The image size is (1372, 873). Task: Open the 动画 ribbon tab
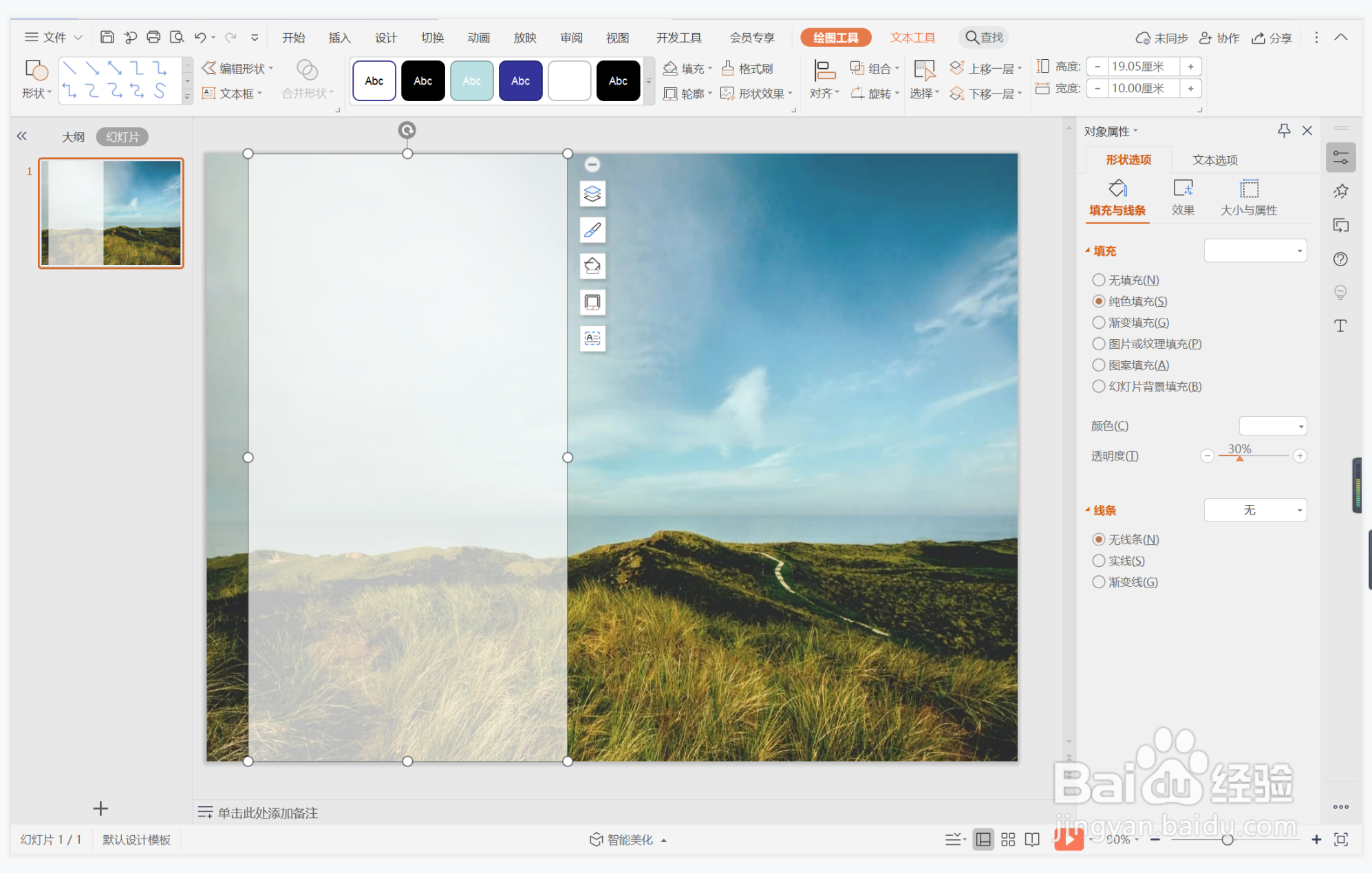(x=478, y=37)
